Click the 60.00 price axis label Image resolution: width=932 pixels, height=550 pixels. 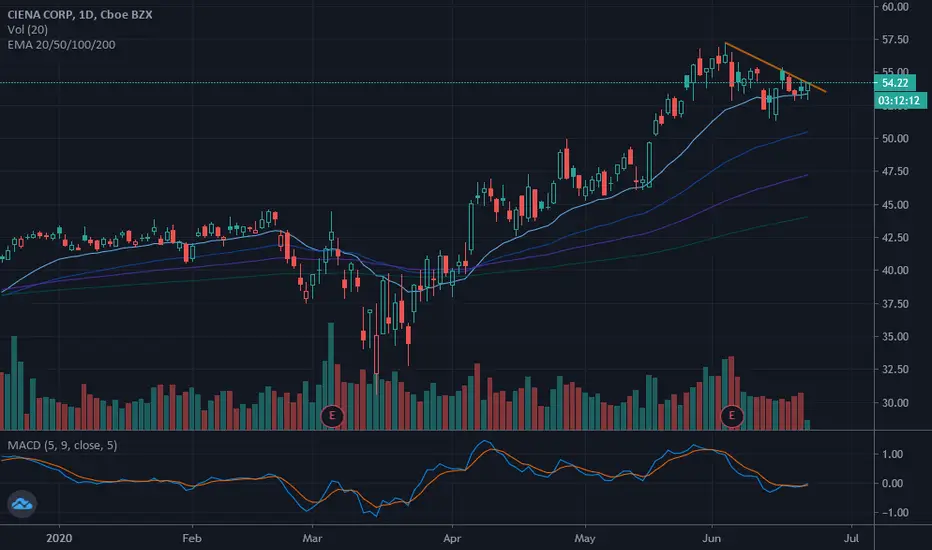click(895, 7)
